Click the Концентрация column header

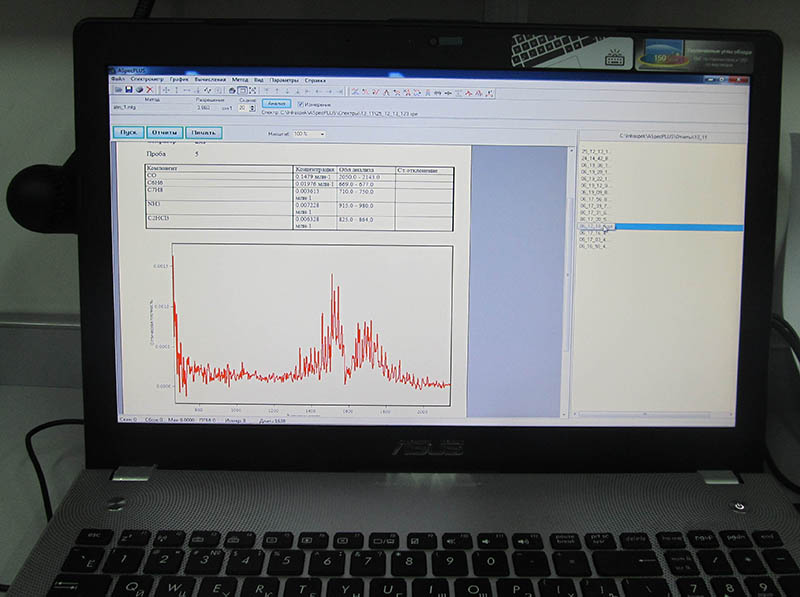click(315, 169)
